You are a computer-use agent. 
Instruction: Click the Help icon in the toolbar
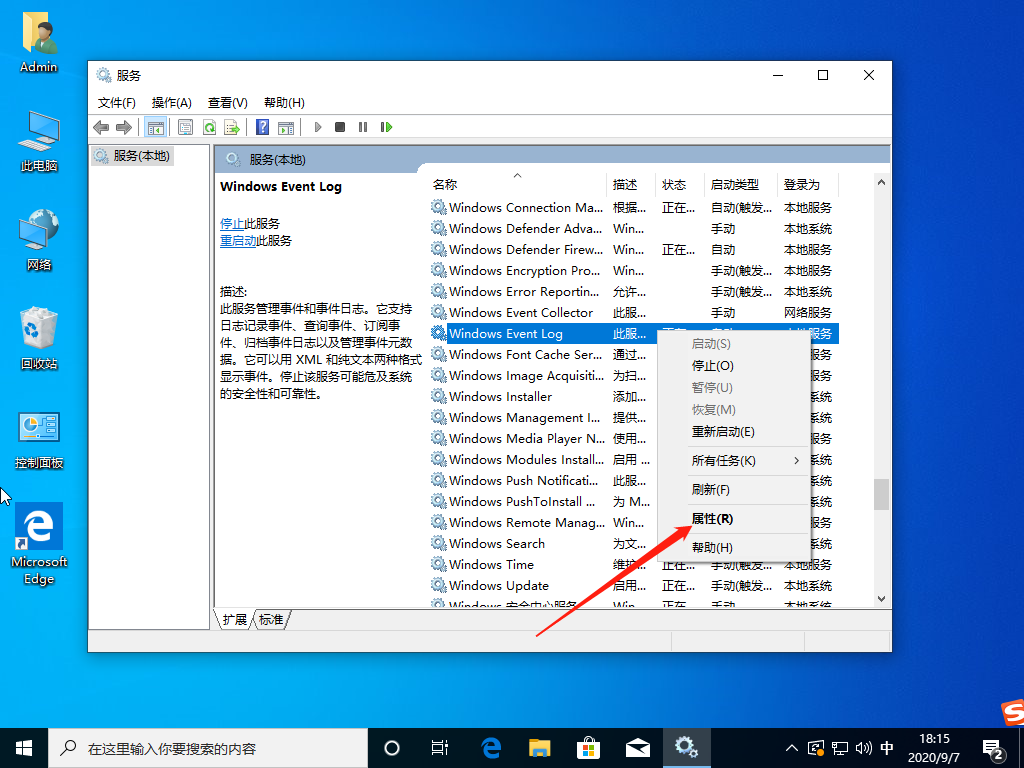coord(262,127)
